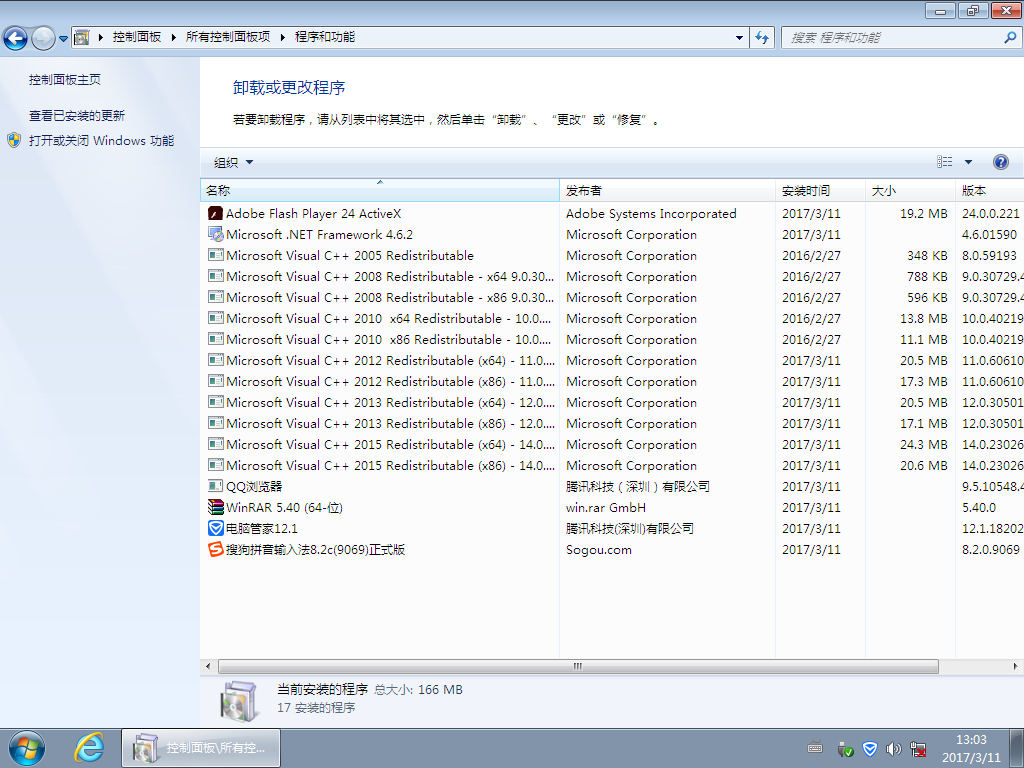Open 查看已安装的更新 link
The image size is (1024, 768).
(x=76, y=116)
